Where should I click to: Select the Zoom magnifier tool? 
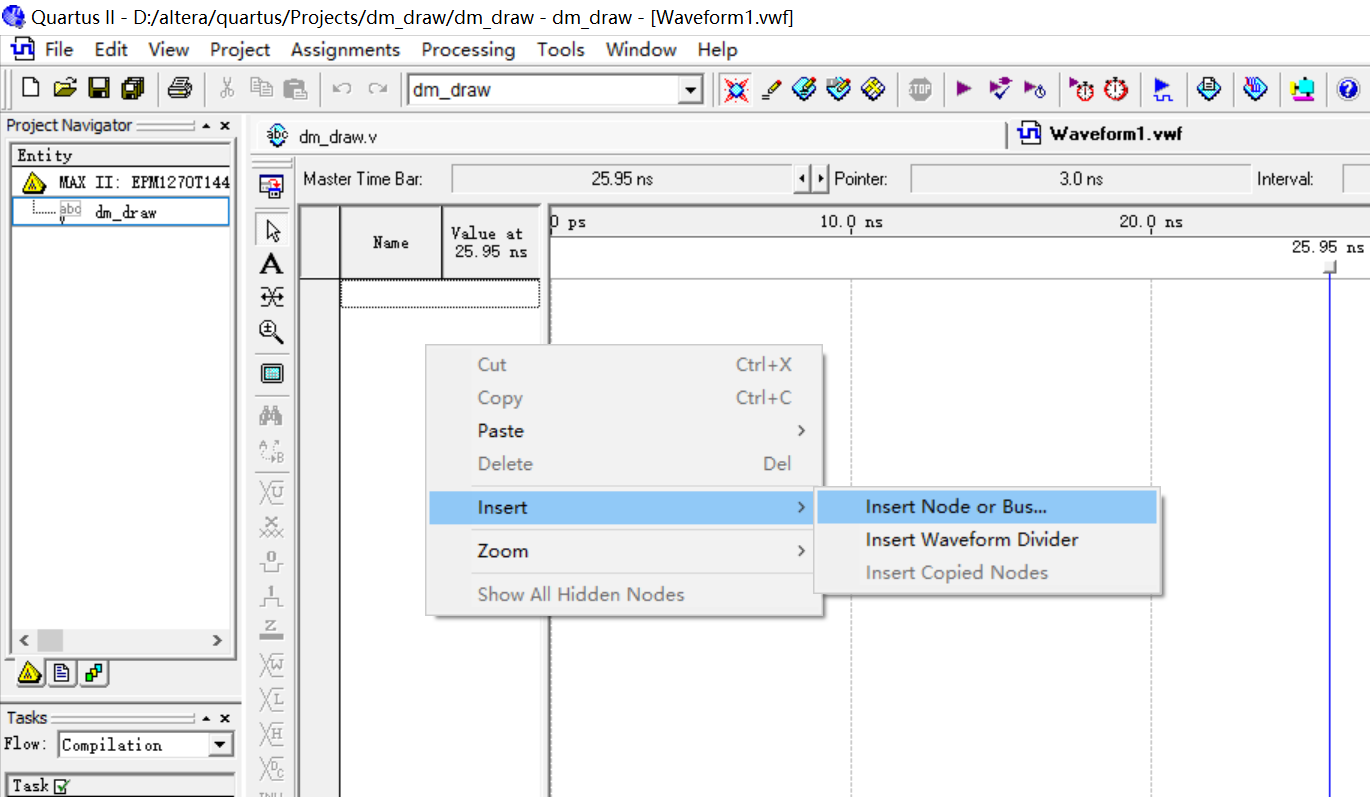(271, 331)
